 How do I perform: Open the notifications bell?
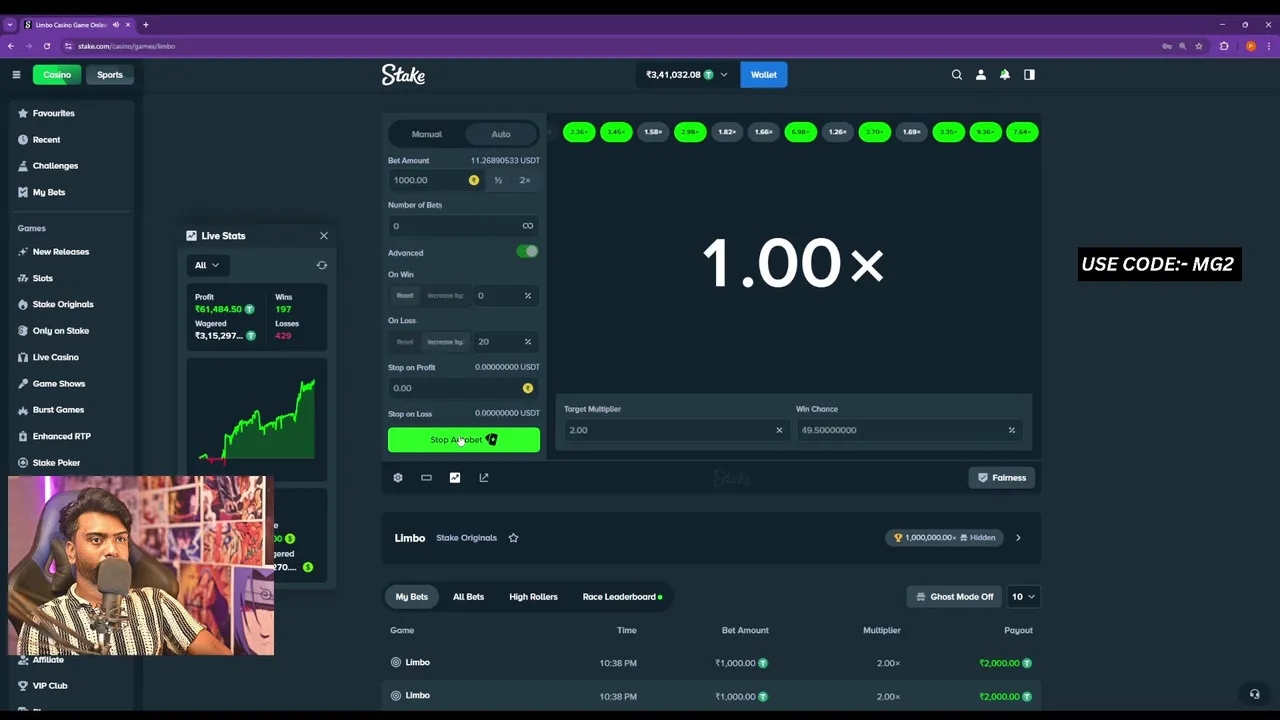1005,75
